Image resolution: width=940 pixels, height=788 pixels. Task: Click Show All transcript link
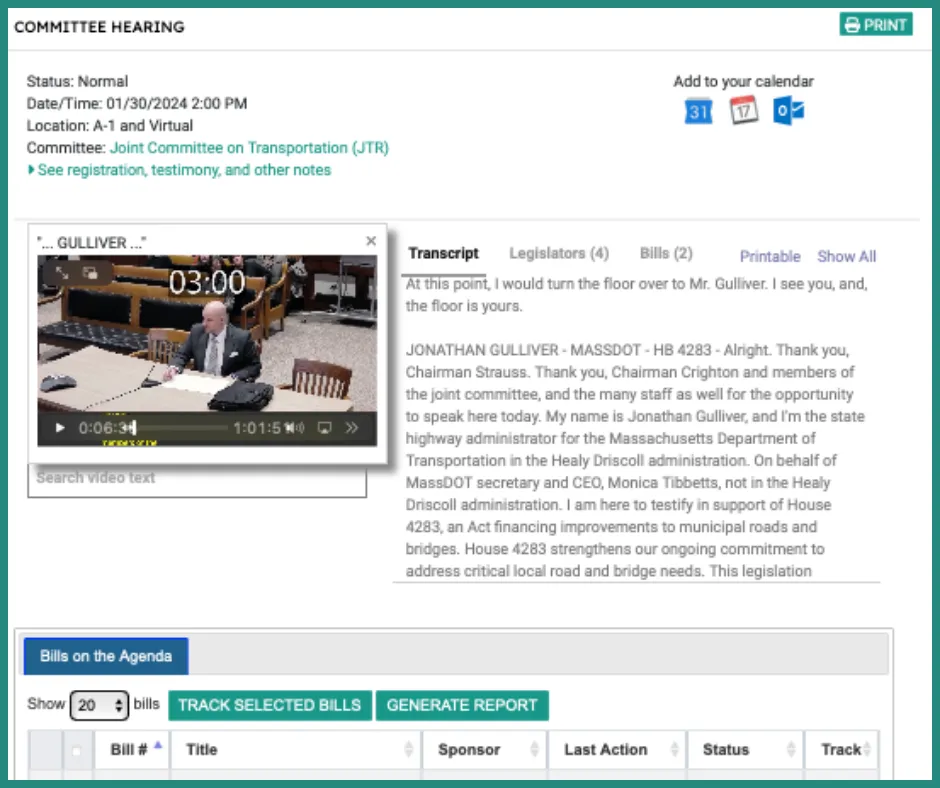click(x=846, y=257)
